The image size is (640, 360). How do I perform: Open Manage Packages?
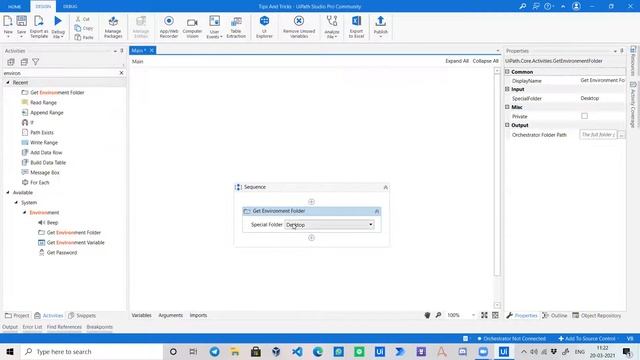pyautogui.click(x=113, y=27)
